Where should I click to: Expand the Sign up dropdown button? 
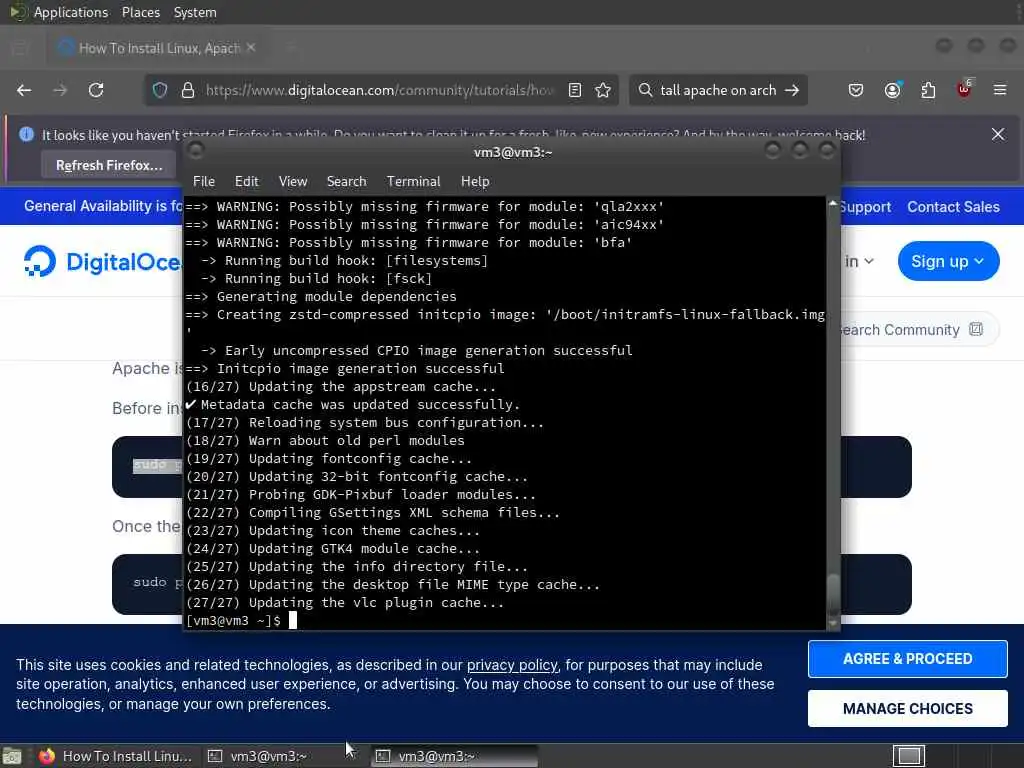[x=948, y=261]
